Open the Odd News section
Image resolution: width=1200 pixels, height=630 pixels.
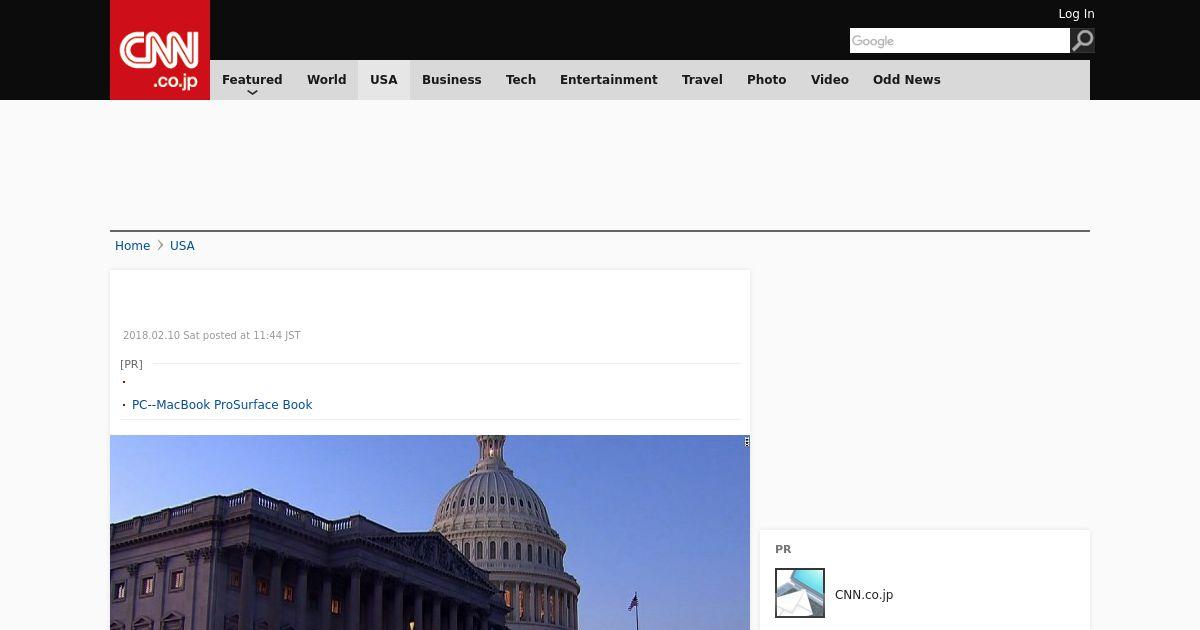(907, 80)
